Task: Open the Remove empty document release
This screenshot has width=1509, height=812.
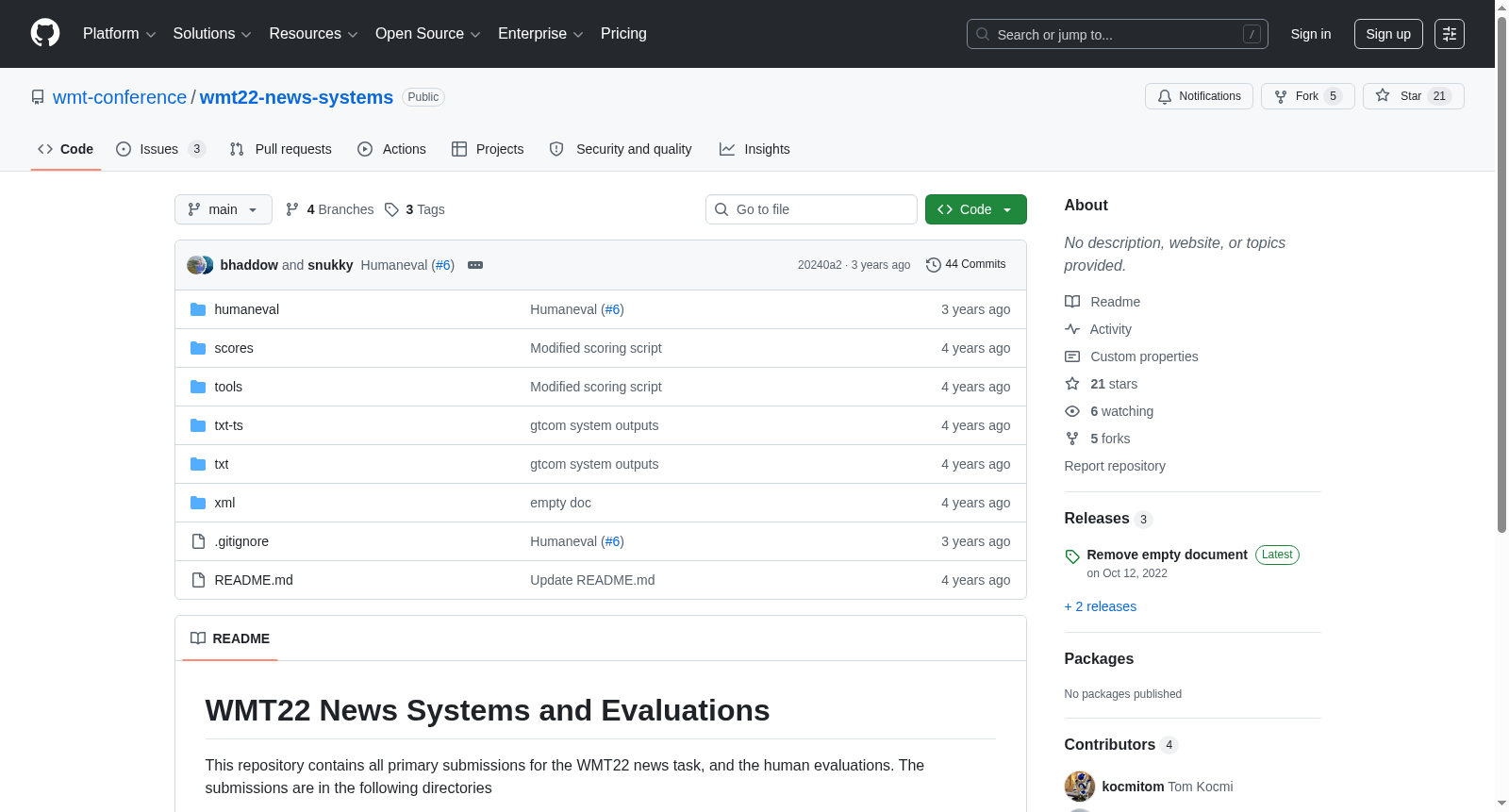Action: [1167, 555]
